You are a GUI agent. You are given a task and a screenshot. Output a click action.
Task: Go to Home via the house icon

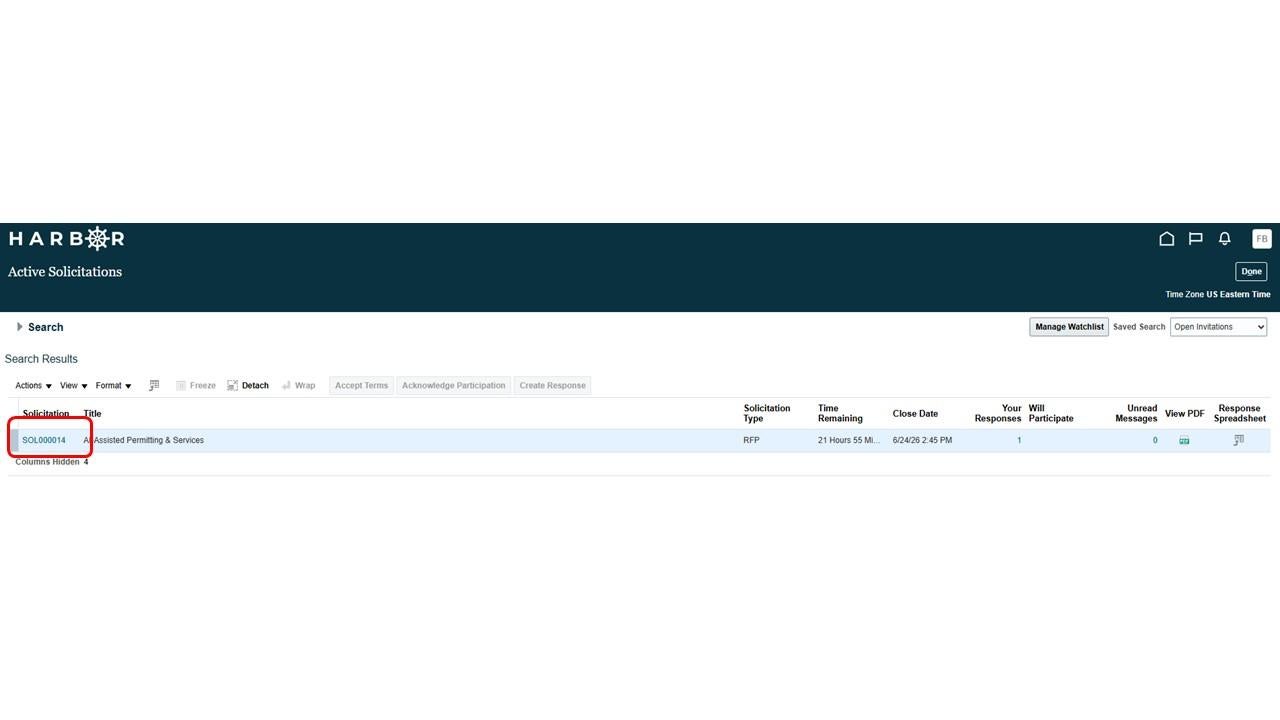tap(1166, 239)
